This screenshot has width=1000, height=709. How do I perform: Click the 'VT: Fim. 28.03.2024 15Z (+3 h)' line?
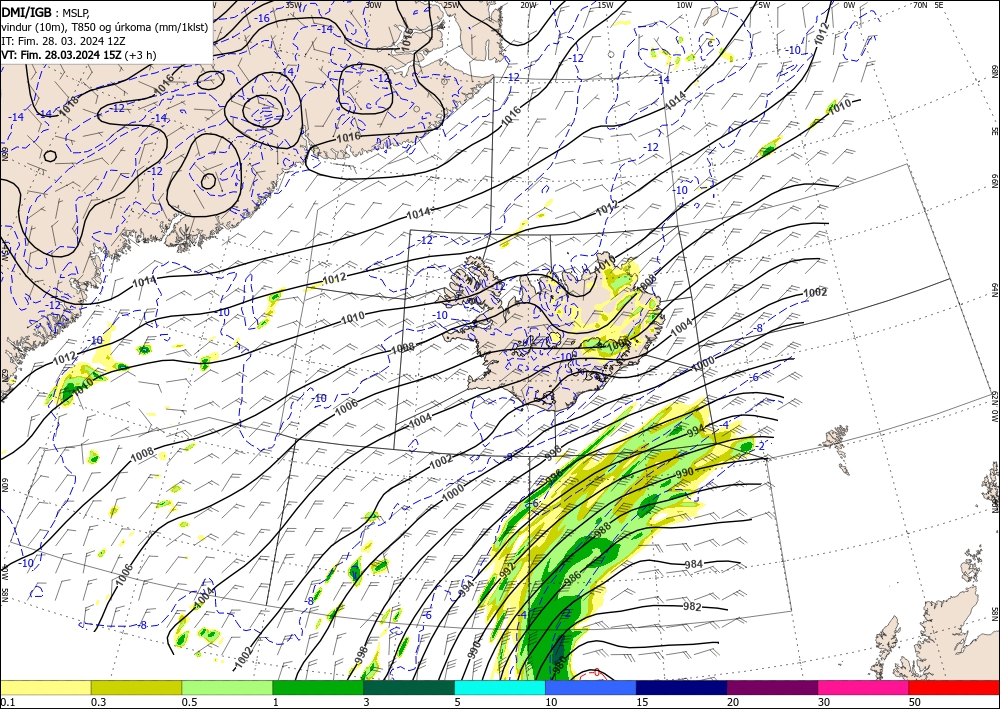pyautogui.click(x=78, y=55)
